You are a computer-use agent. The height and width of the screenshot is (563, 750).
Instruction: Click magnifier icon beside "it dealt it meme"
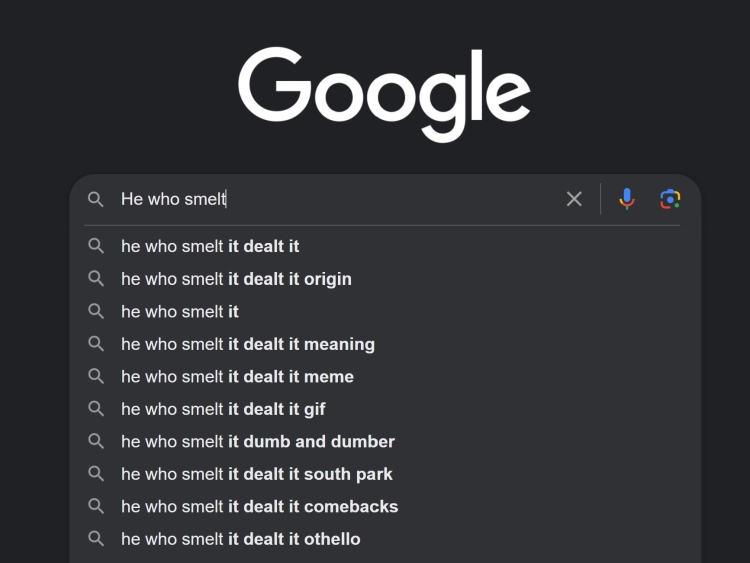click(x=96, y=376)
